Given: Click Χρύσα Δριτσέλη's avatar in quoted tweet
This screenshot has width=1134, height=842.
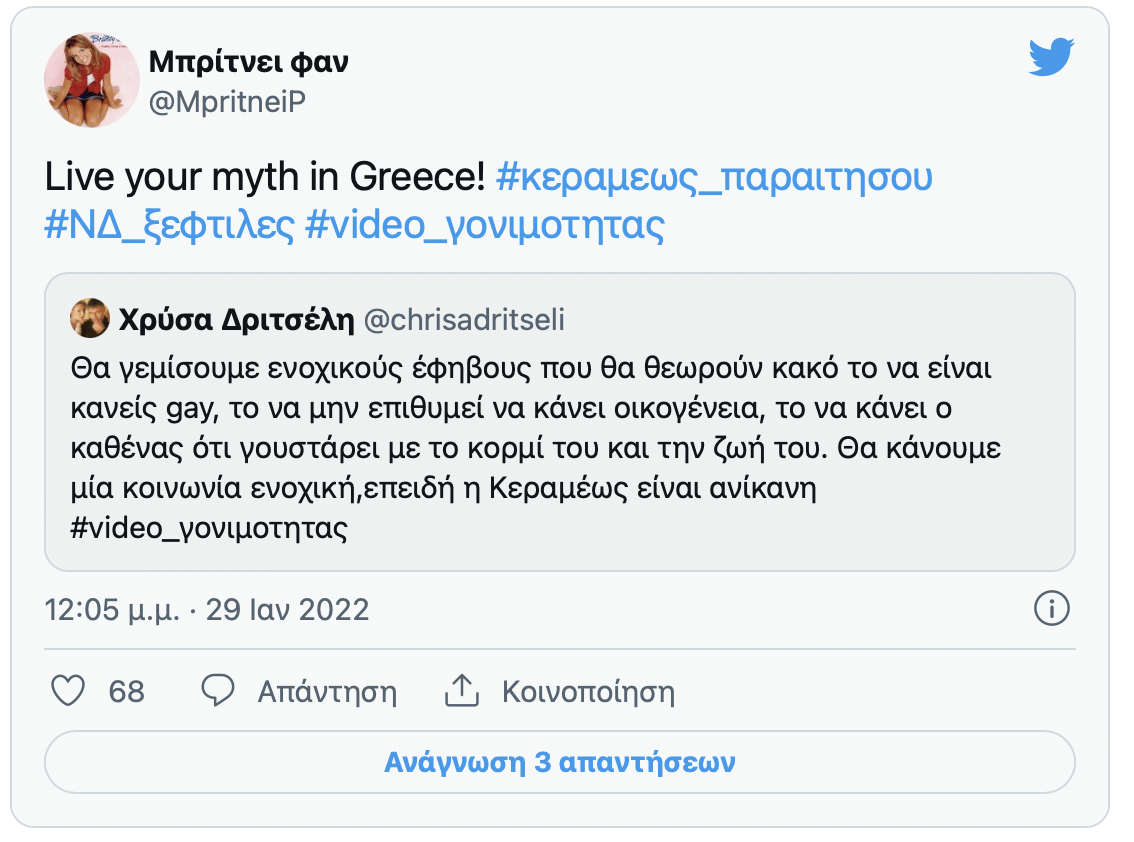Looking at the screenshot, I should click(90, 316).
